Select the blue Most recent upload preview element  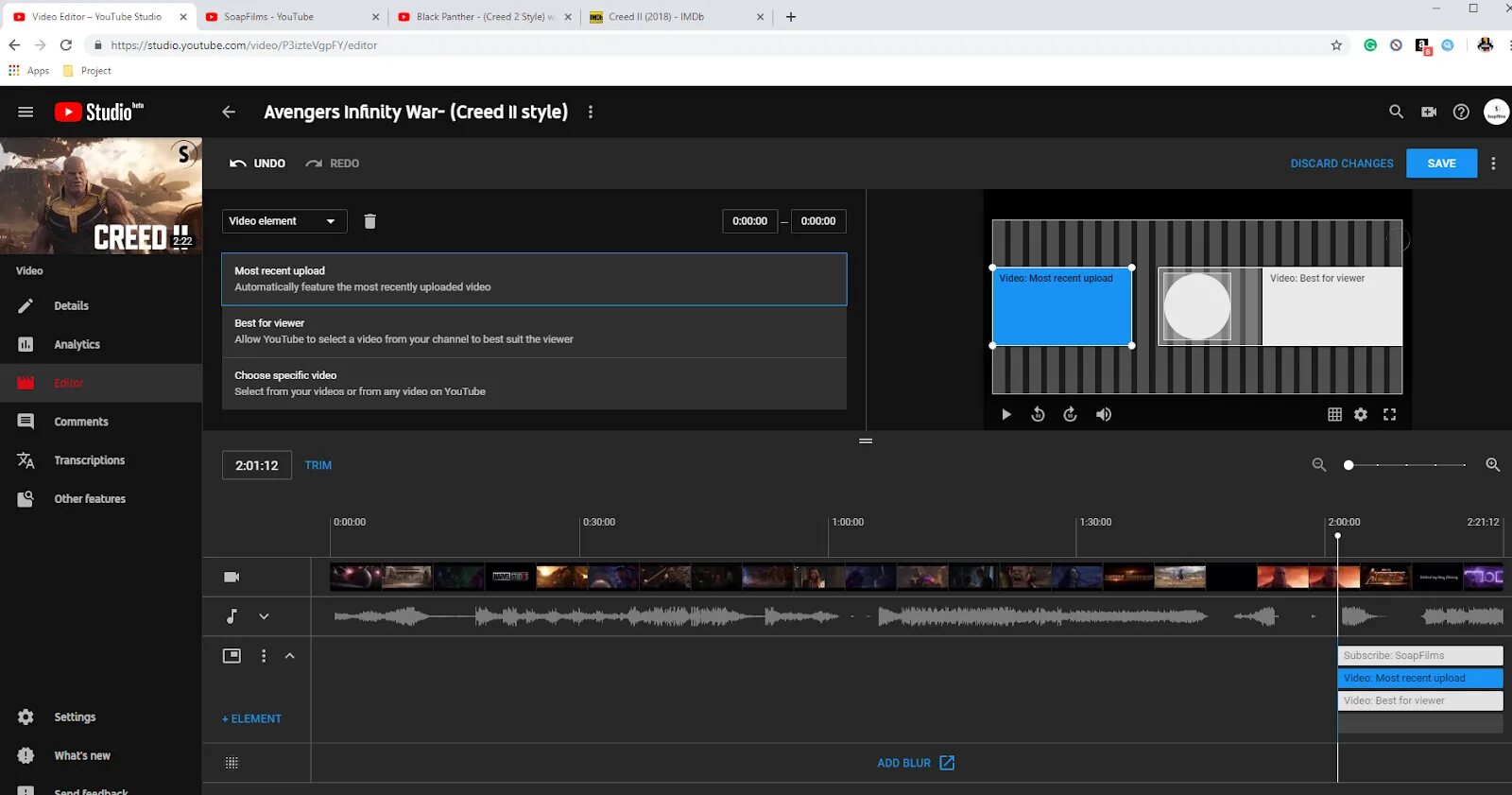point(1062,307)
